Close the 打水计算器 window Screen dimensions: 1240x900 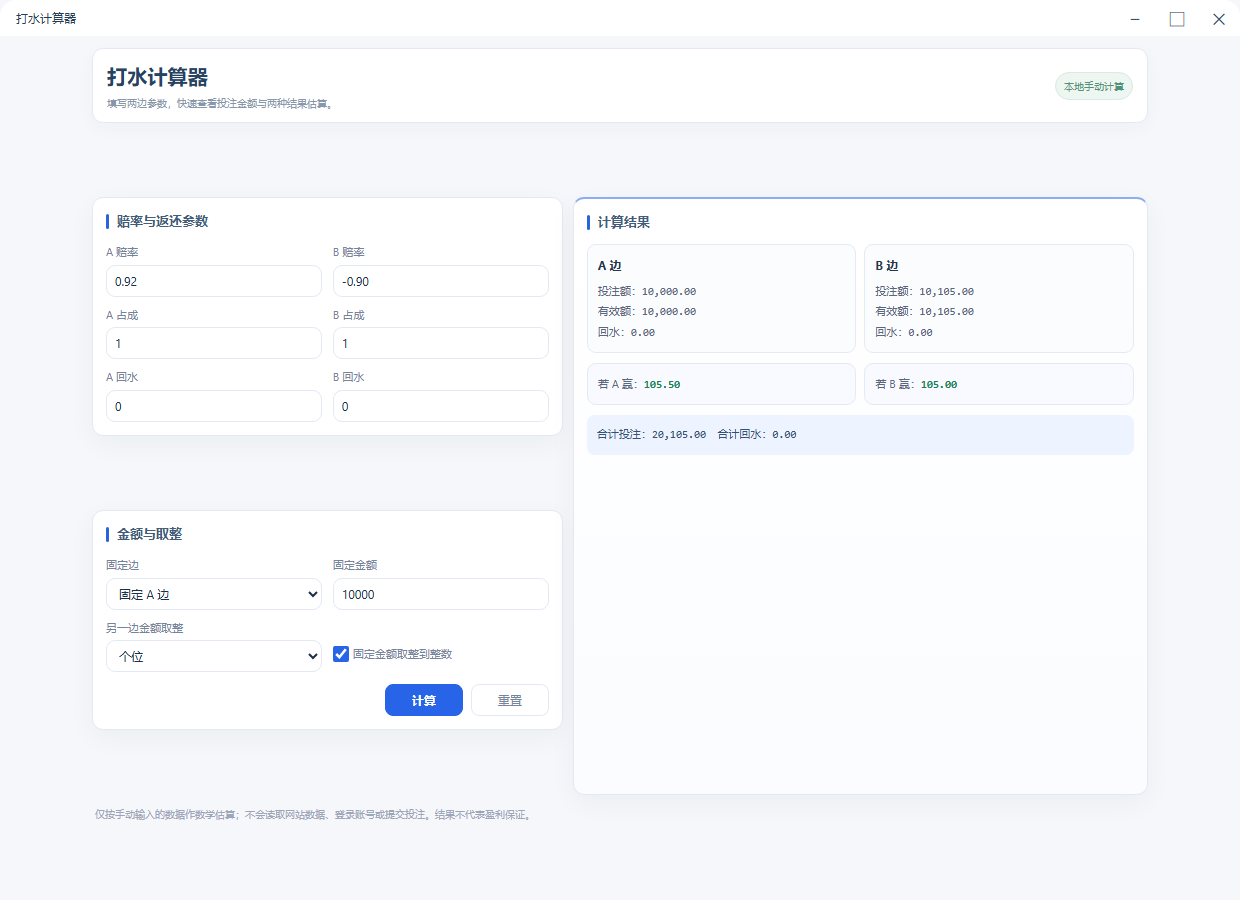point(1219,19)
